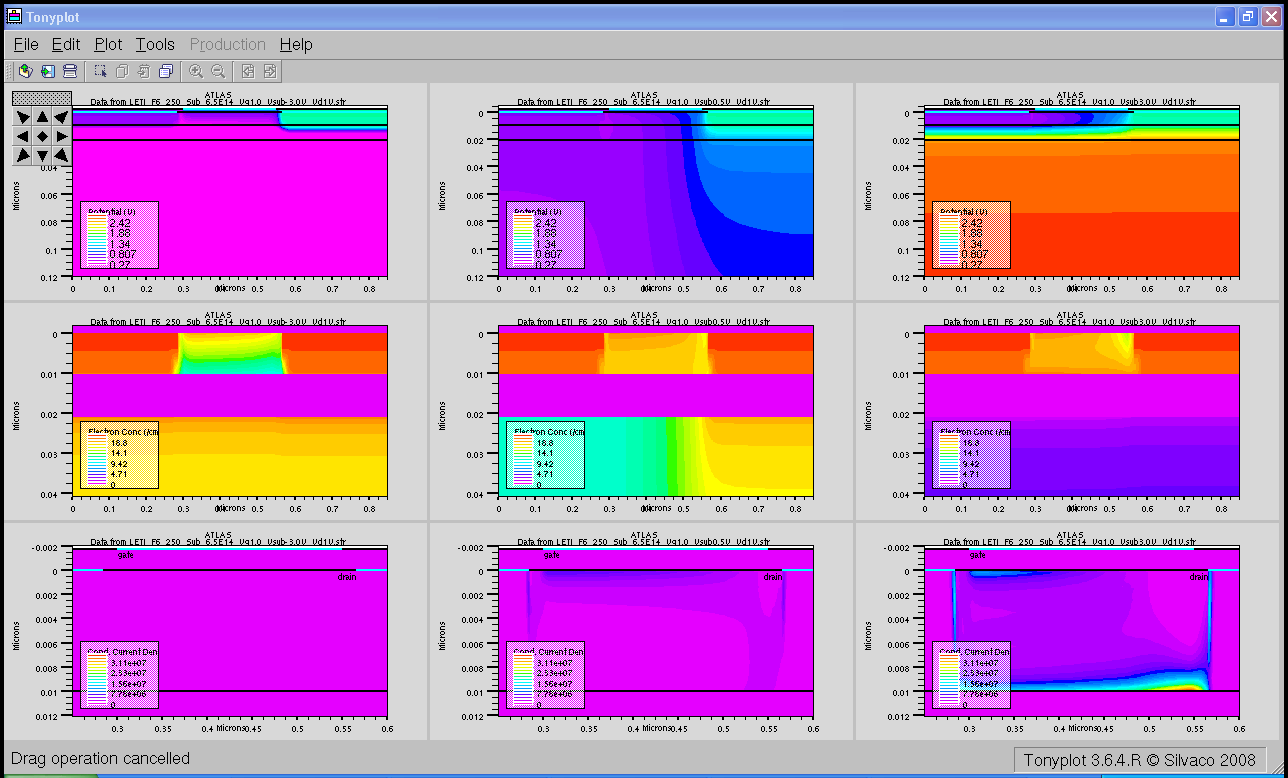The height and width of the screenshot is (778, 1288).
Task: Click the top-left diagonal arrow in pan pad
Action: pos(22,116)
